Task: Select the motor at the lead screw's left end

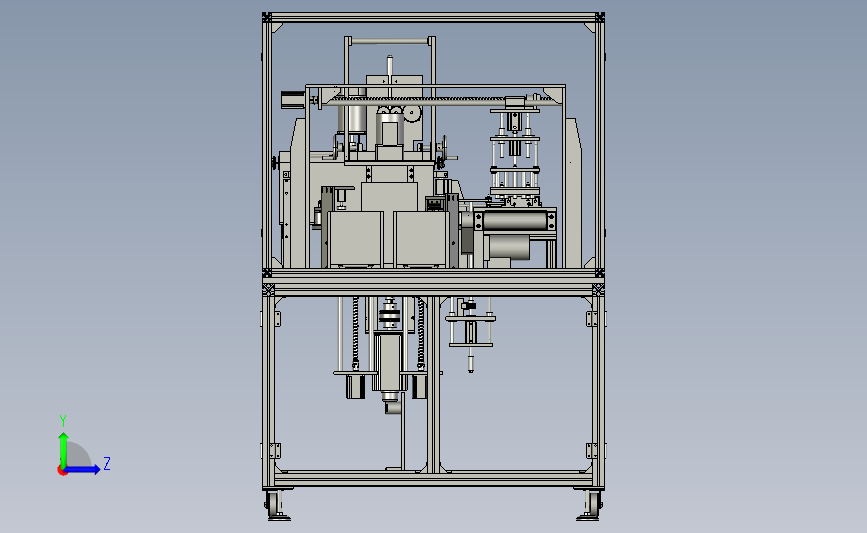Action: point(293,100)
